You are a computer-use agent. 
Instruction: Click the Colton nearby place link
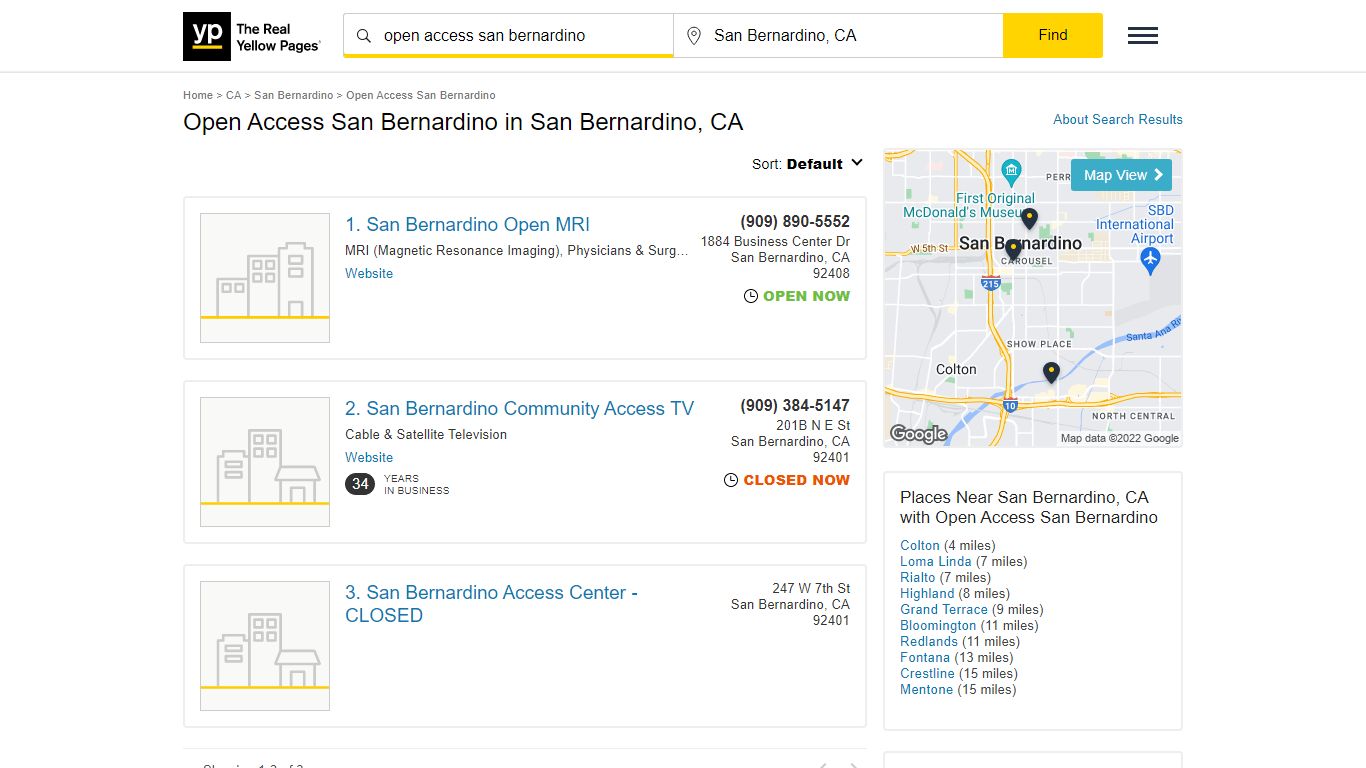[x=920, y=545]
